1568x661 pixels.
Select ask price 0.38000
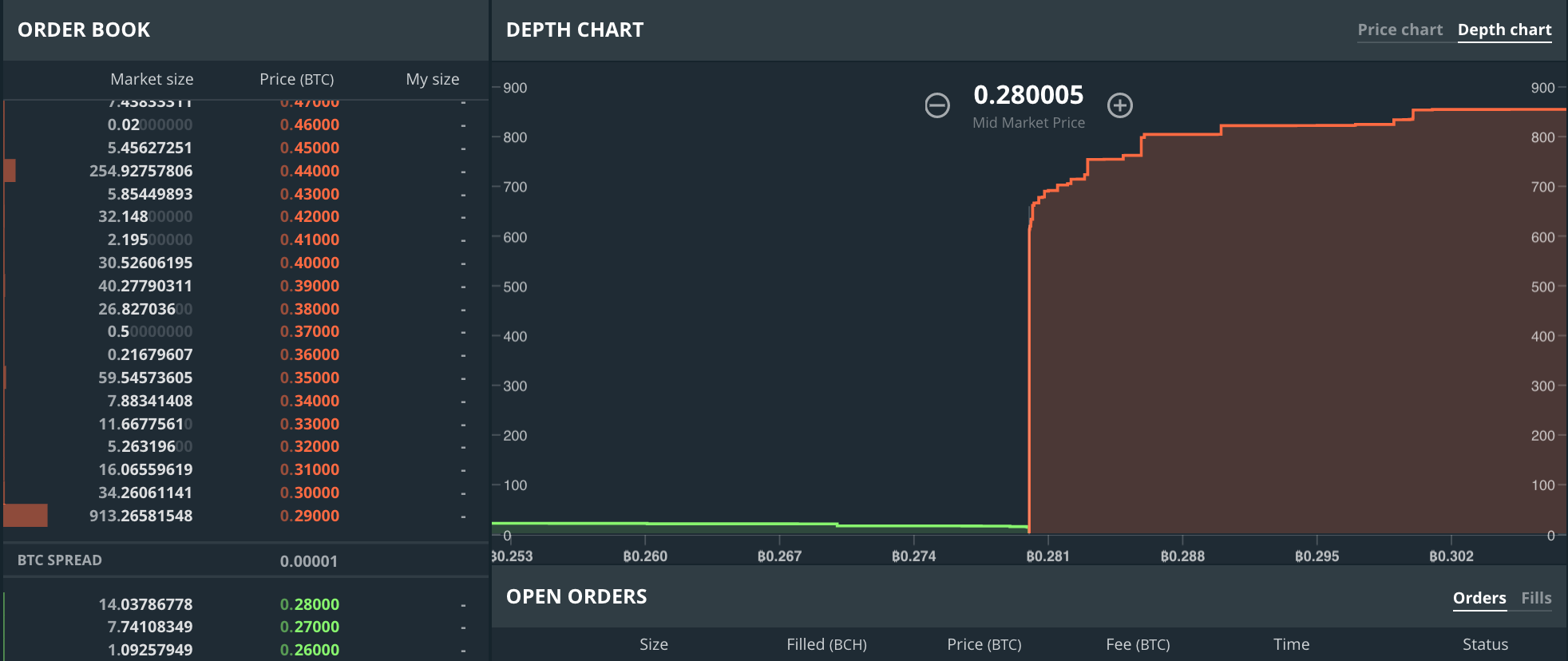point(310,309)
